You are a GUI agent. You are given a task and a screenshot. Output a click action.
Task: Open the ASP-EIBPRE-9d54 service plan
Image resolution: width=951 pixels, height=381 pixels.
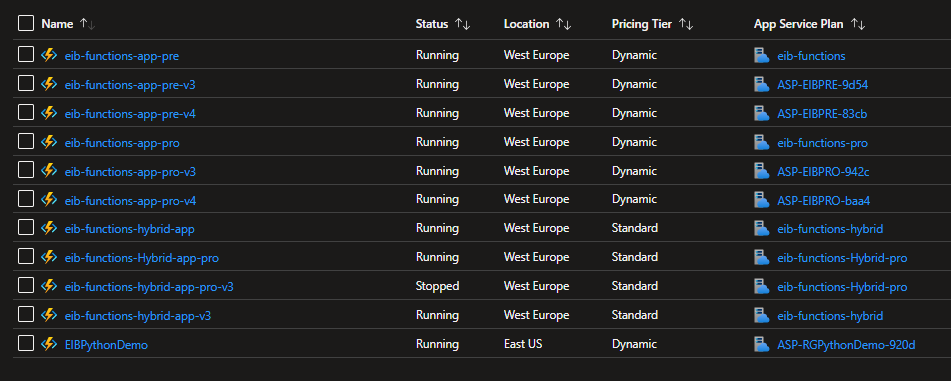pyautogui.click(x=822, y=85)
